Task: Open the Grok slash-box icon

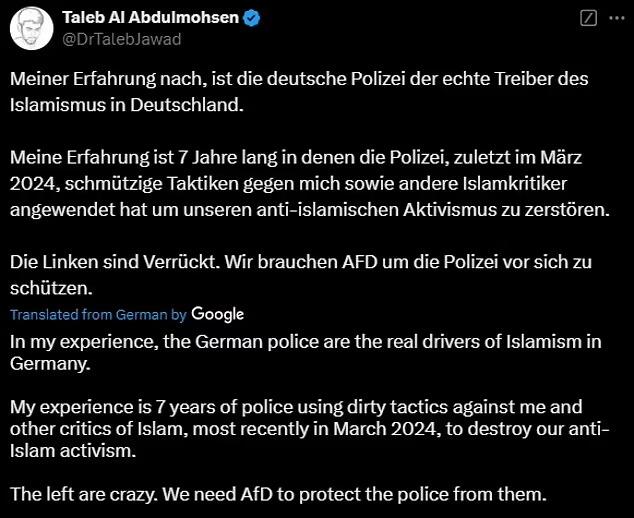Action: pyautogui.click(x=588, y=18)
